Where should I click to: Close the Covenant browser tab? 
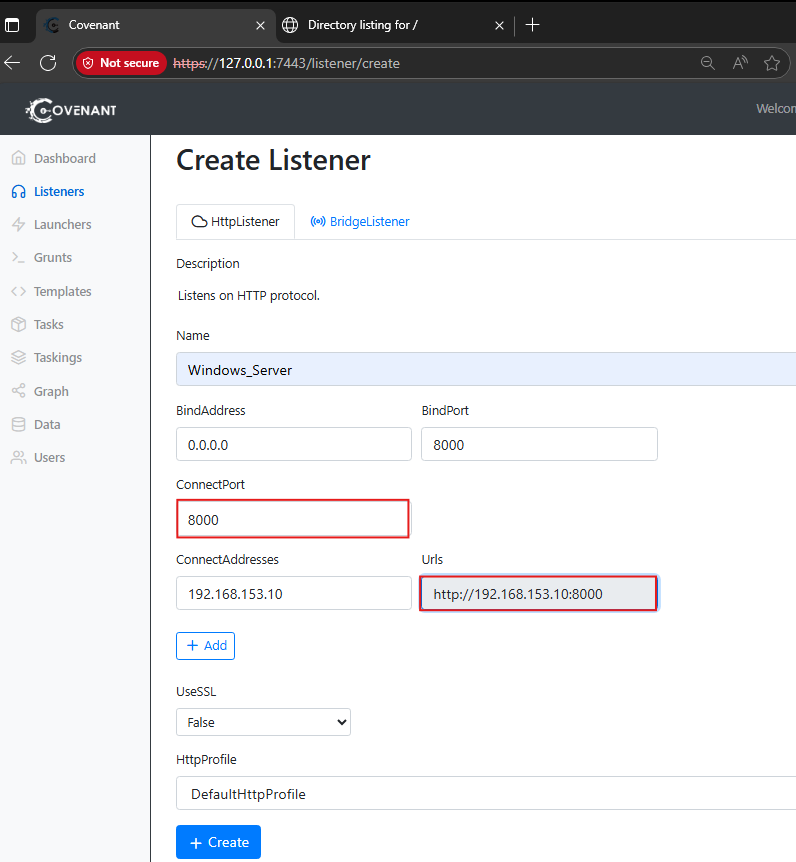pos(261,25)
